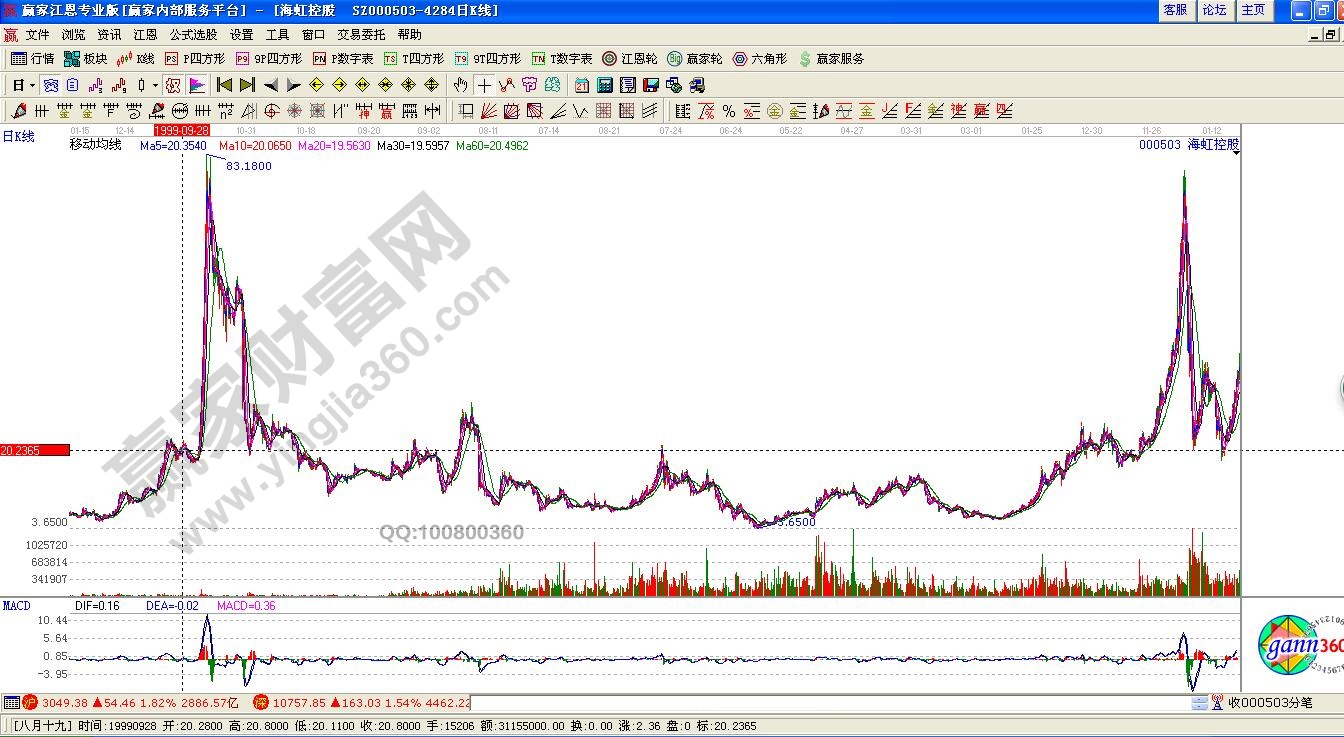Click the calculator icon in toolbar
This screenshot has height=737, width=1344.
605,85
